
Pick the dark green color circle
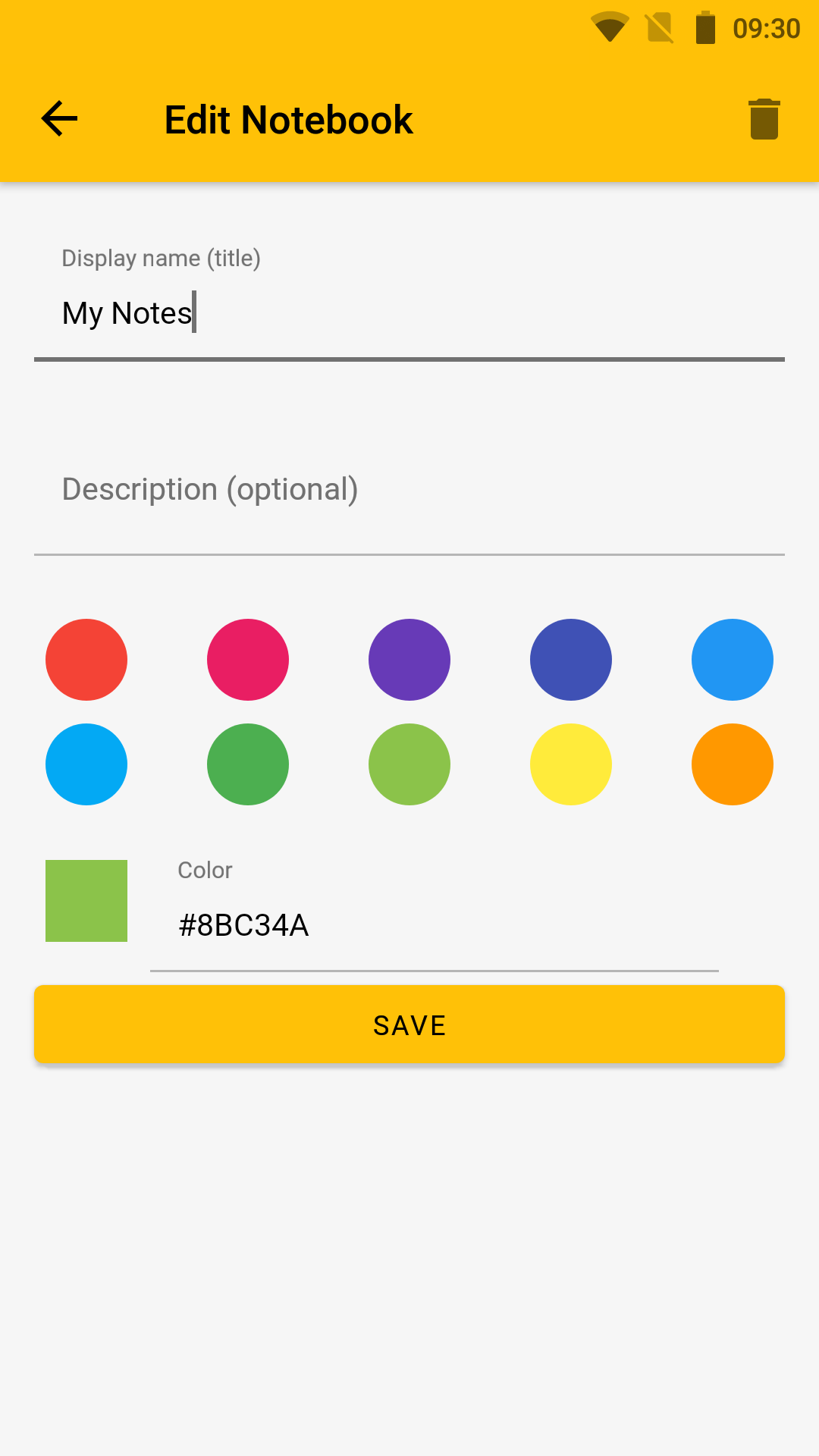click(248, 764)
